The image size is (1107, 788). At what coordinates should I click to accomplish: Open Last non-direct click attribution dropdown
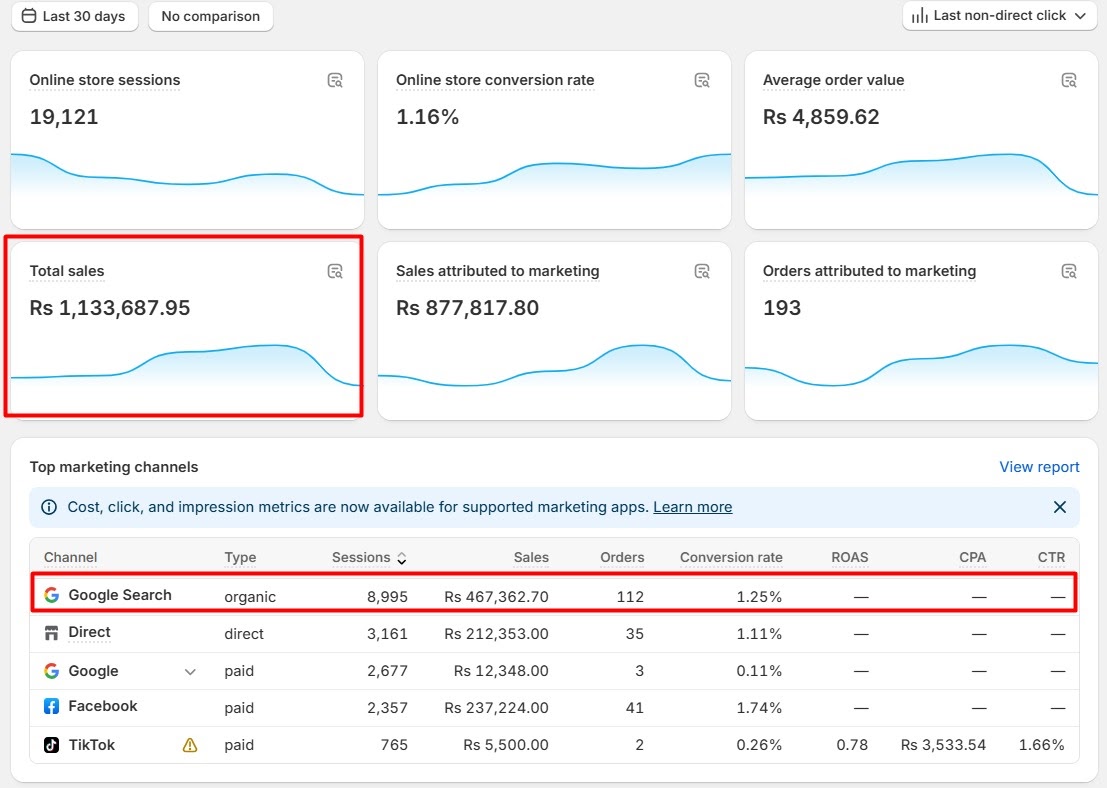pos(1000,16)
